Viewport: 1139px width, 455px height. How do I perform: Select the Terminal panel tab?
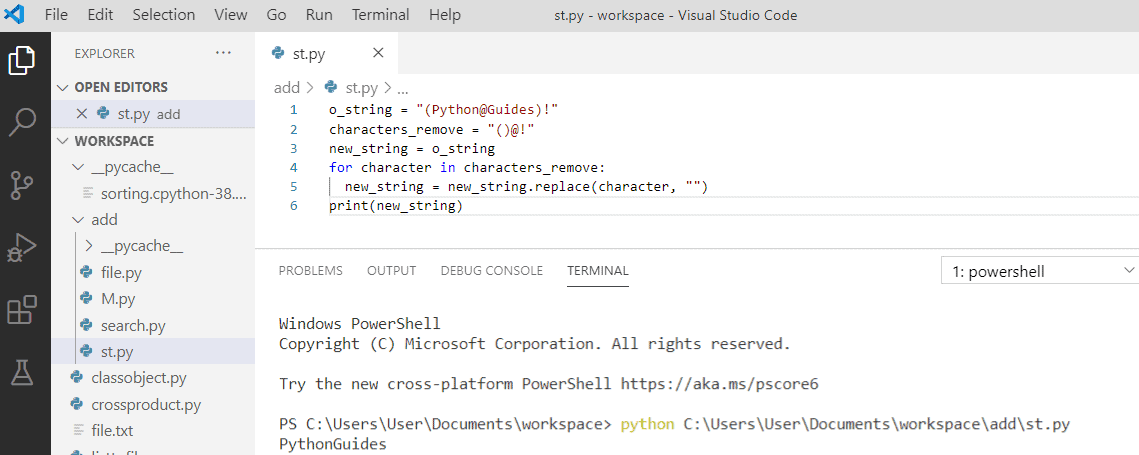[598, 270]
